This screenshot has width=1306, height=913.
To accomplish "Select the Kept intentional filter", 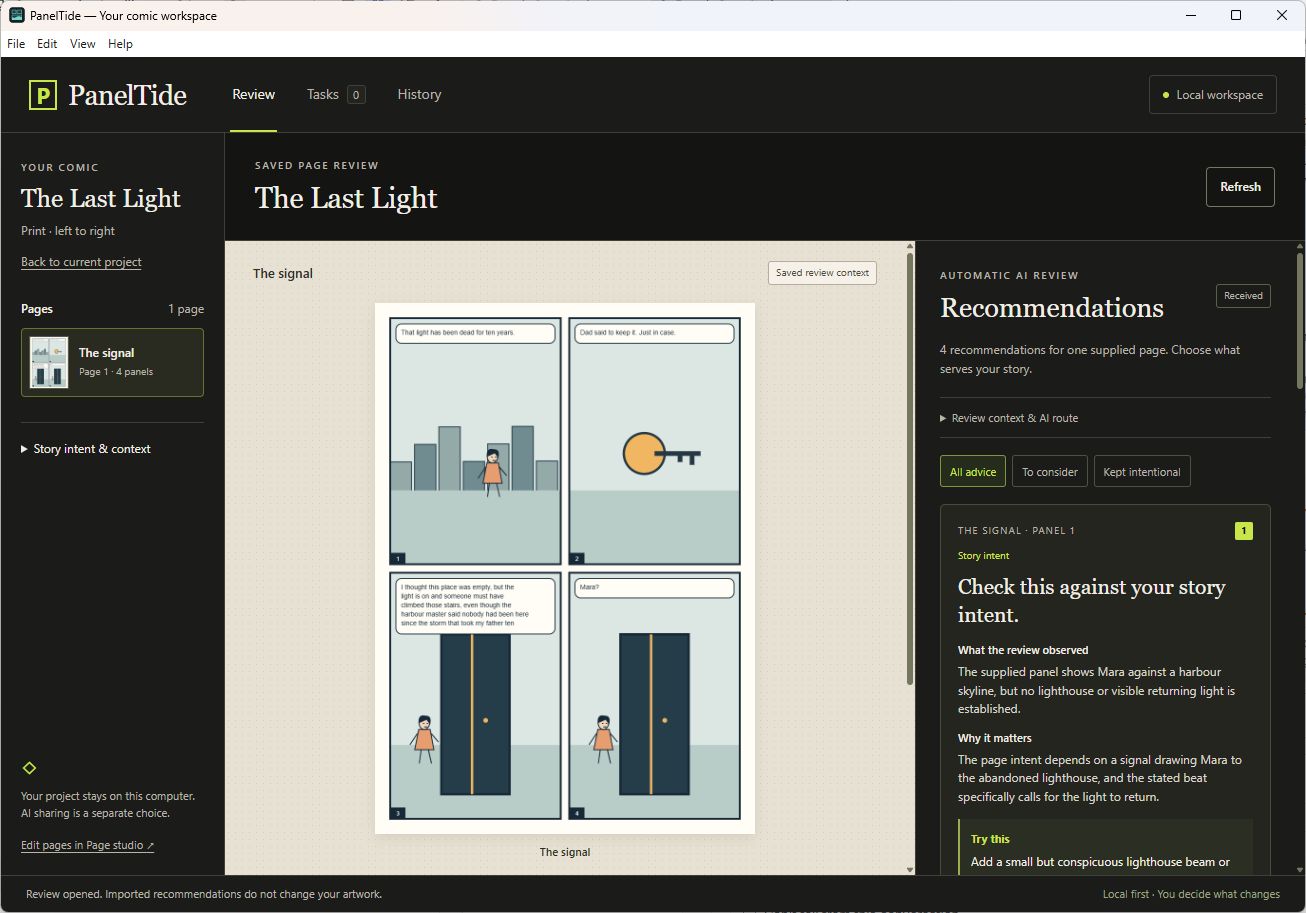I will 1141,472.
